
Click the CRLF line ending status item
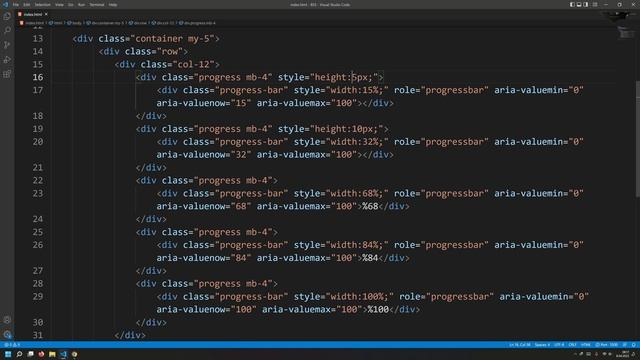572,345
